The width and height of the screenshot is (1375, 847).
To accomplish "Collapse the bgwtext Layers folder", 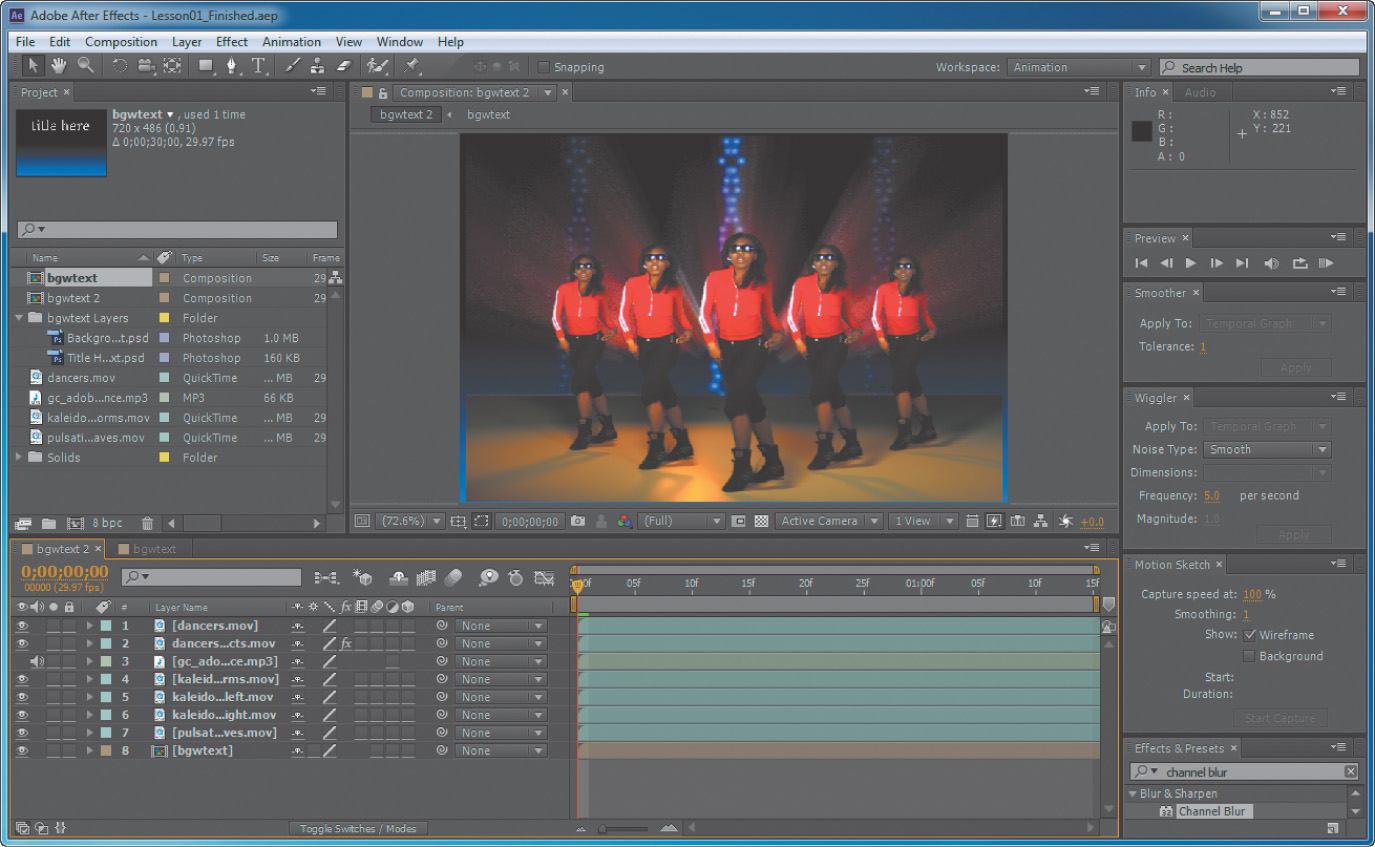I will pos(19,318).
